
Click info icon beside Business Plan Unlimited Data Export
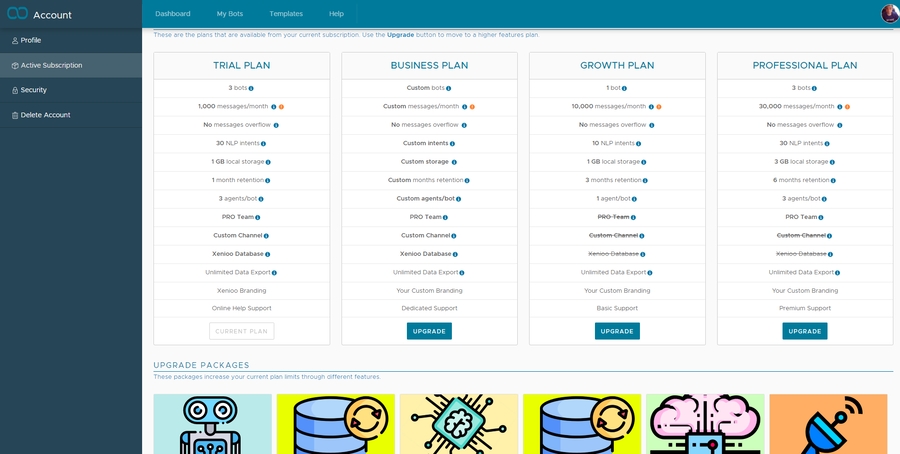pyautogui.click(x=461, y=272)
